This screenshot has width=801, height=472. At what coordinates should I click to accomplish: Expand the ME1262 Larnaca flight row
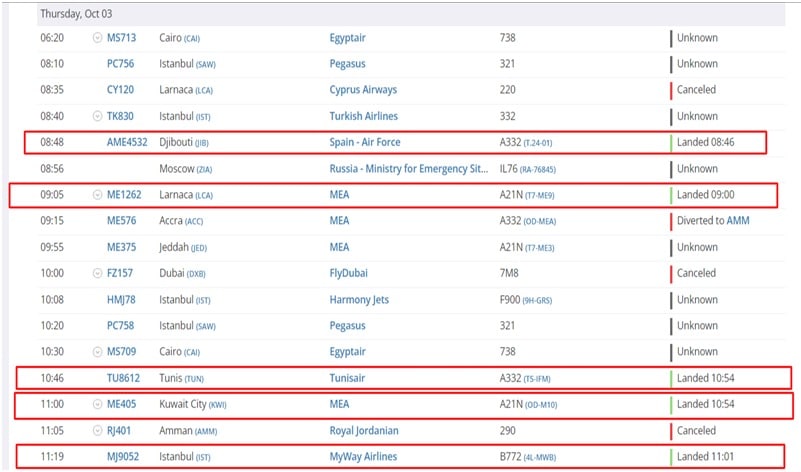[x=97, y=195]
